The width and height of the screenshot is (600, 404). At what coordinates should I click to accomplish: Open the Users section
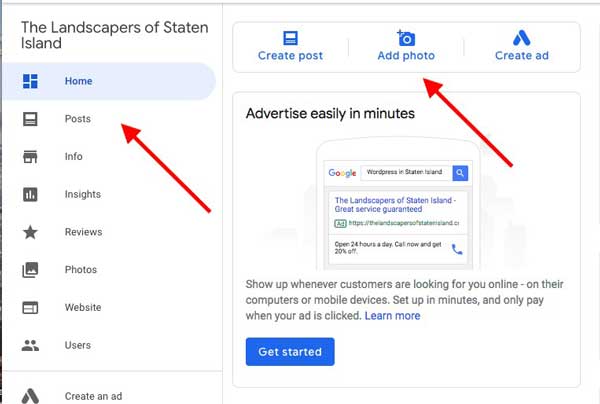coord(109,345)
